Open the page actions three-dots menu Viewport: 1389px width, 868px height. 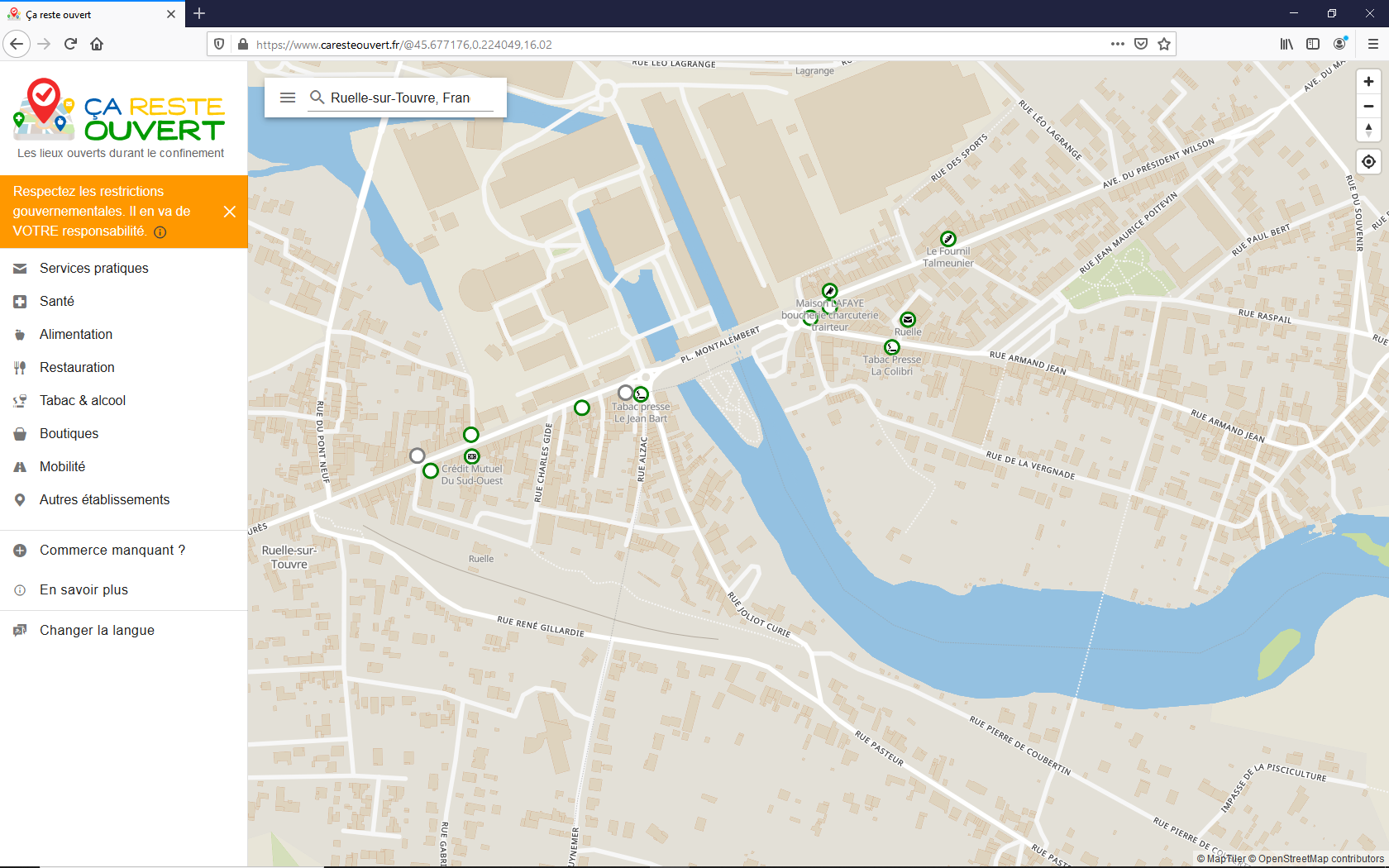[1118, 44]
